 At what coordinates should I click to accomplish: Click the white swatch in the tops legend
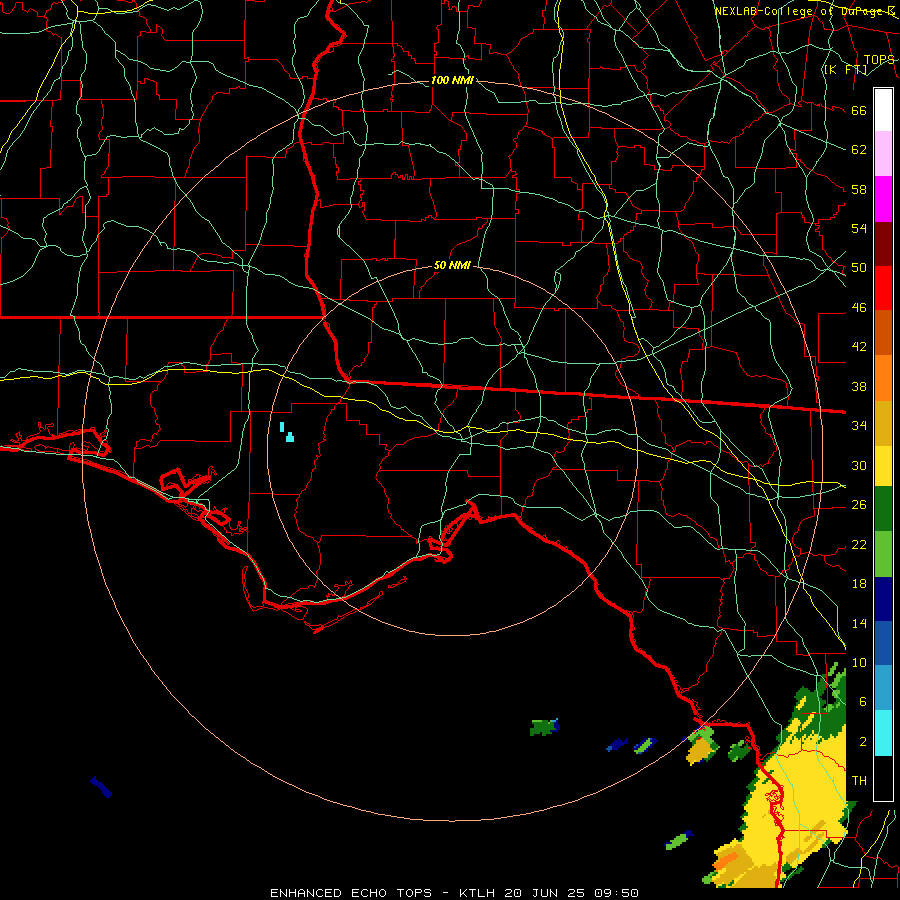pyautogui.click(x=883, y=110)
